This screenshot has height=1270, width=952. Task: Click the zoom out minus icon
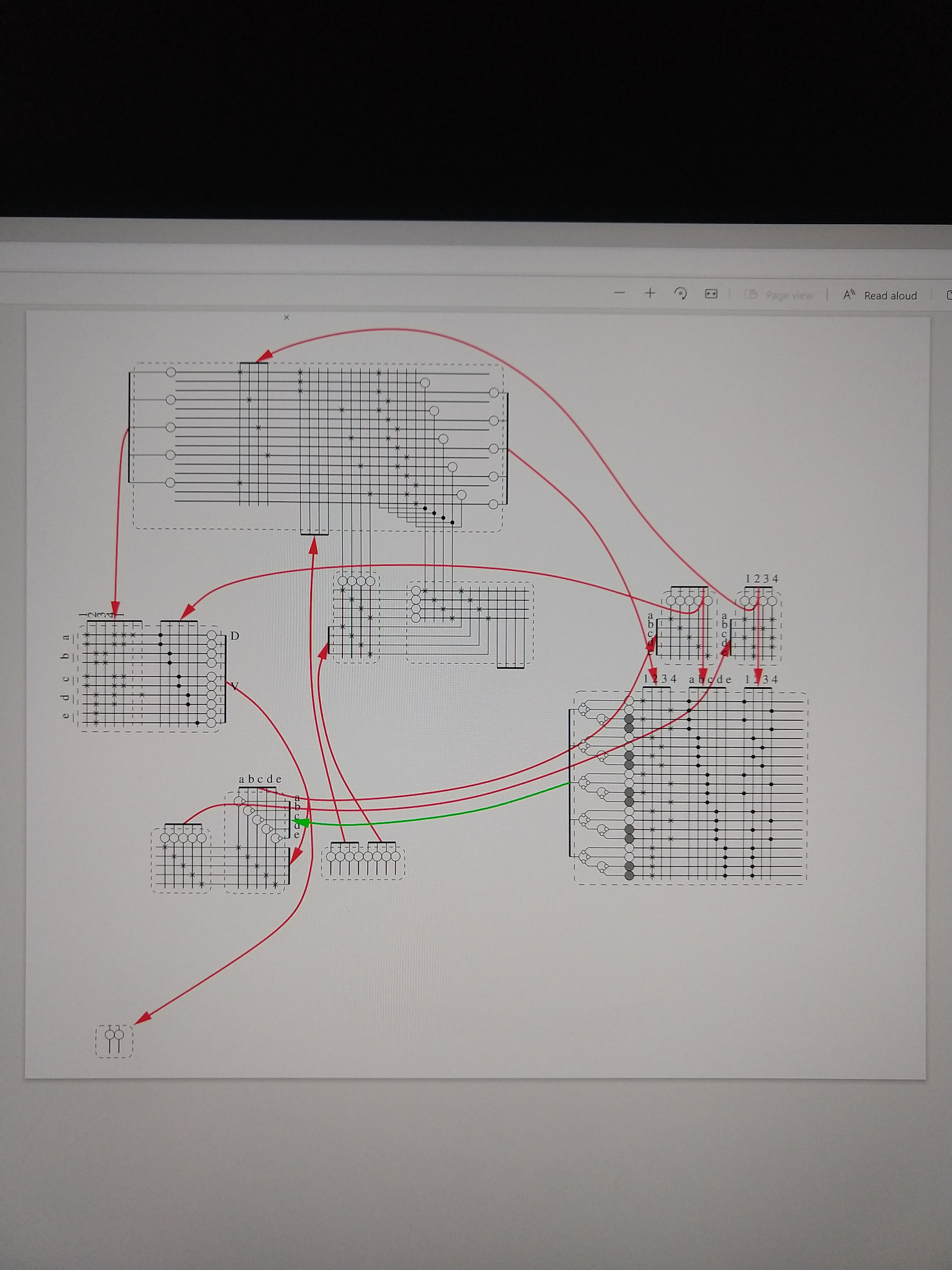[x=619, y=293]
